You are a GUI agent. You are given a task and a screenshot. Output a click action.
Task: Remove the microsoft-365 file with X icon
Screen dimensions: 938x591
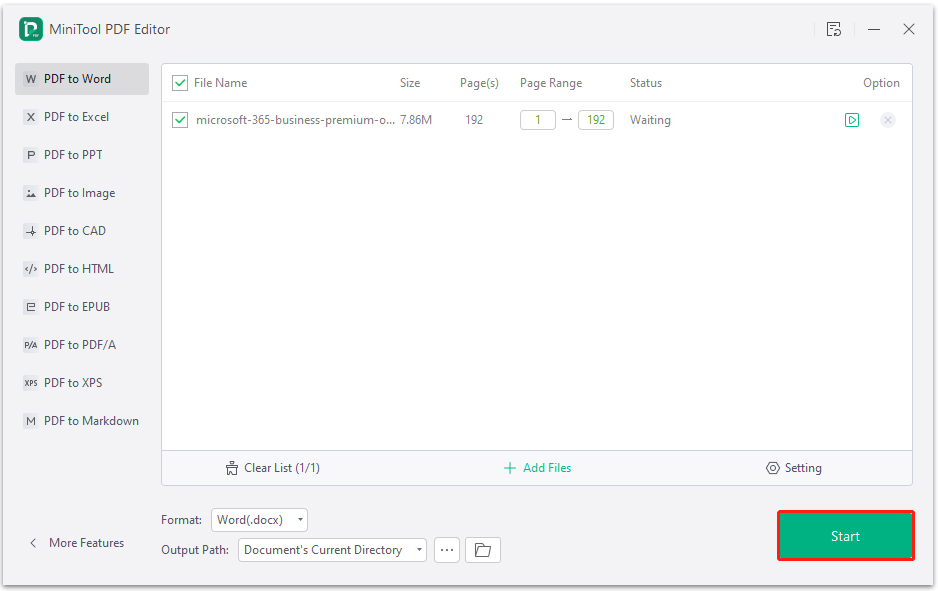coord(888,120)
